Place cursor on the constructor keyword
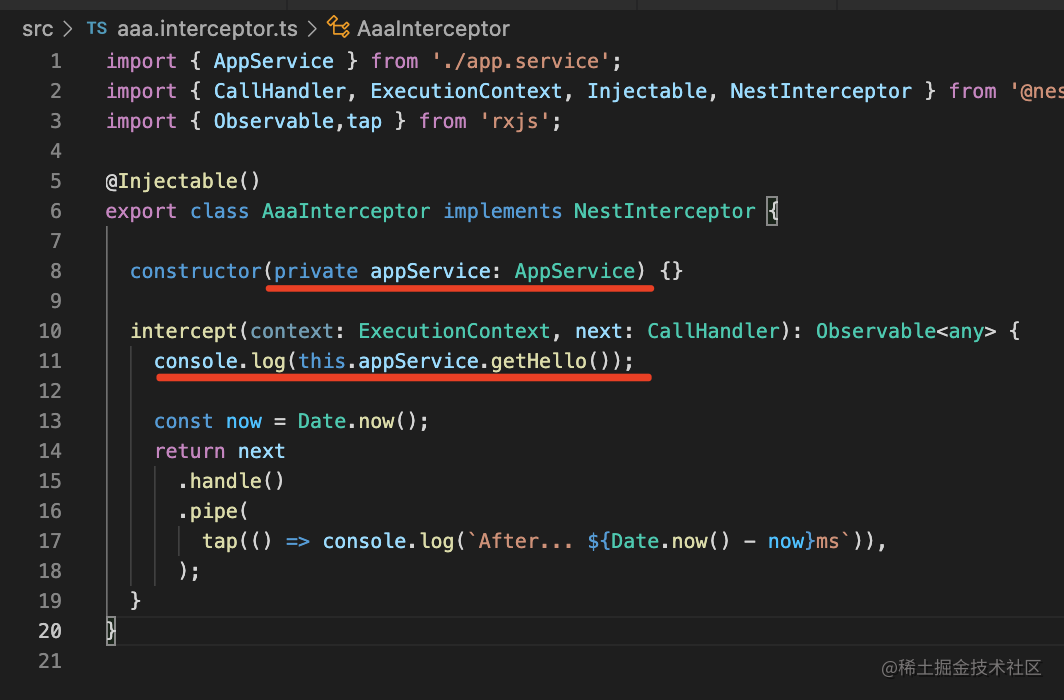The width and height of the screenshot is (1064, 700). pos(196,271)
